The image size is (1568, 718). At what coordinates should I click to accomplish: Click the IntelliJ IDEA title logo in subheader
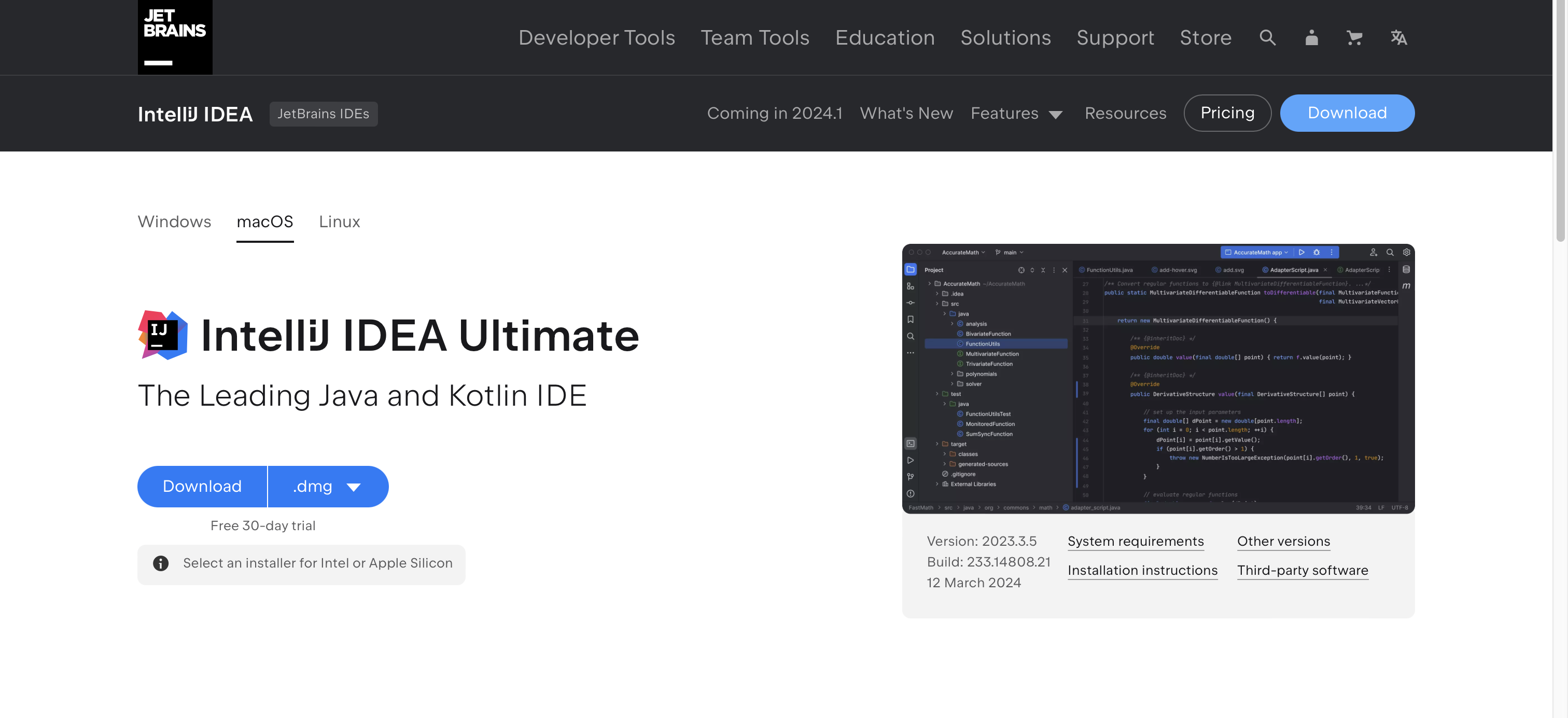pos(195,114)
